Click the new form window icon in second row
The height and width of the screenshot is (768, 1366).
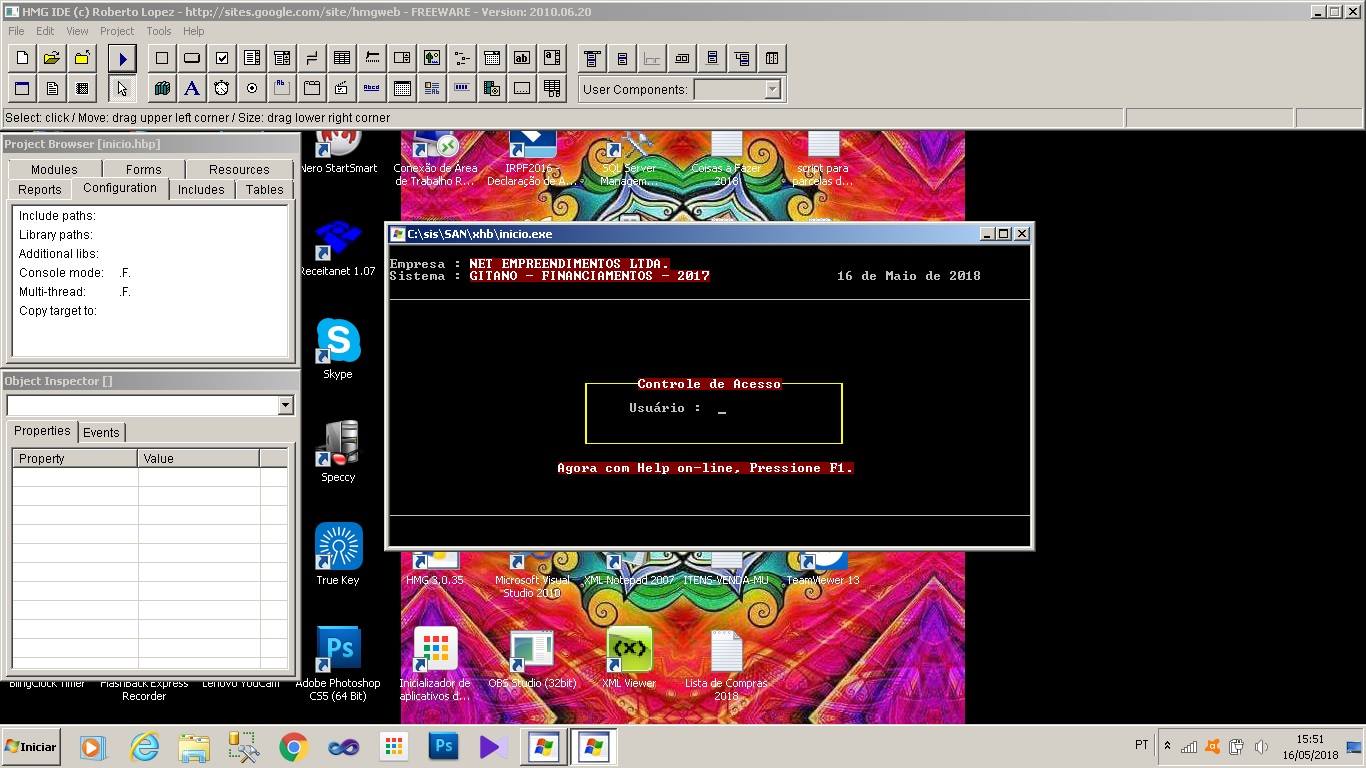tap(22, 88)
